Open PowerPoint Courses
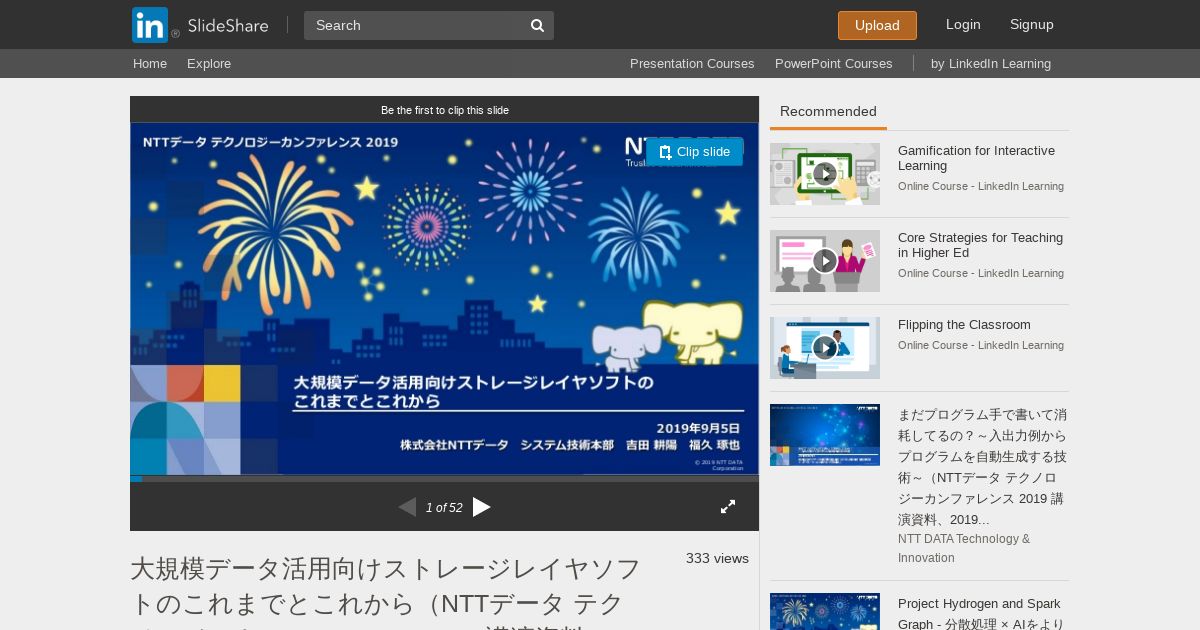Viewport: 1200px width, 630px height. [x=833, y=63]
